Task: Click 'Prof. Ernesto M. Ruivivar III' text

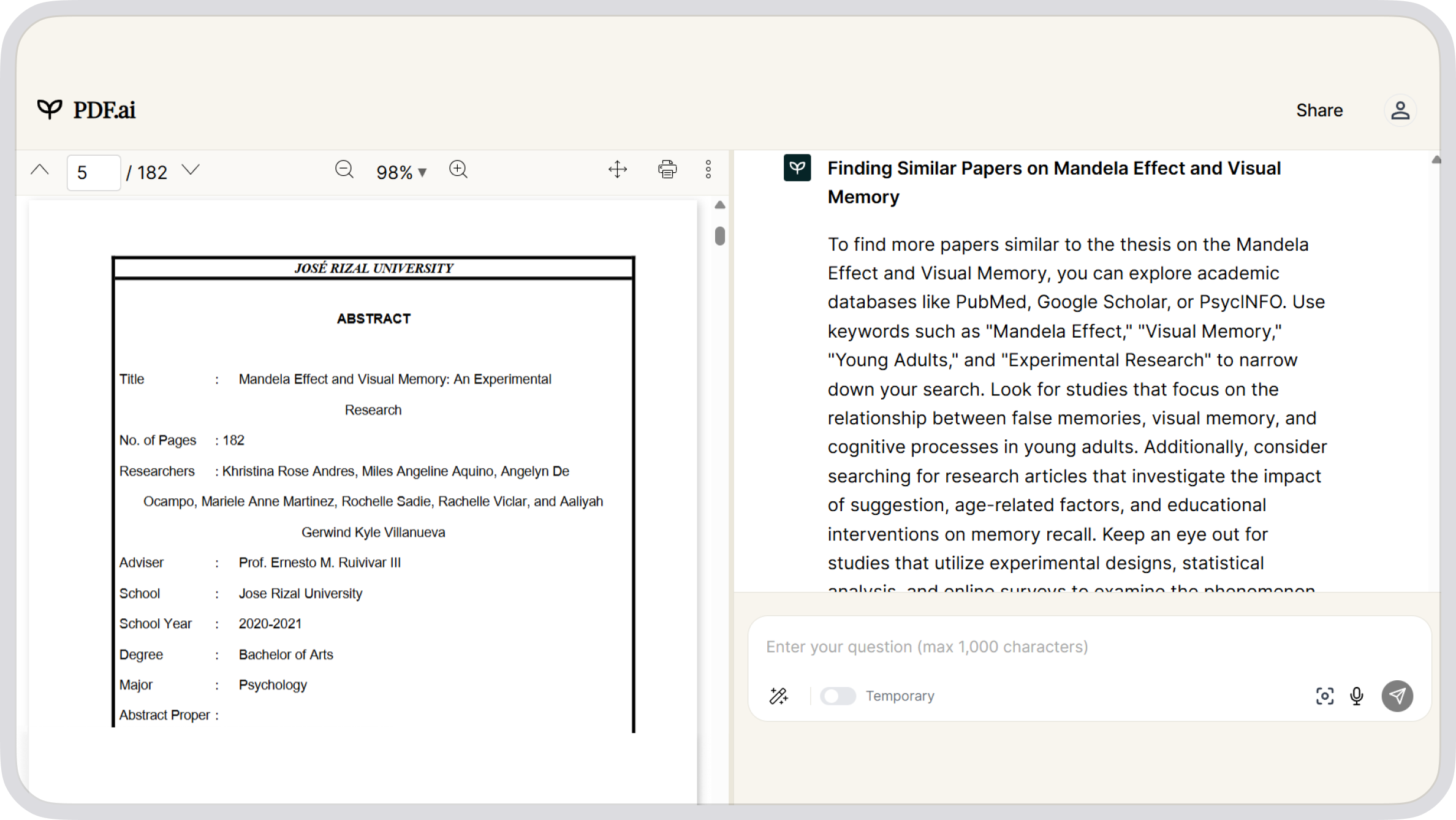Action: (320, 563)
